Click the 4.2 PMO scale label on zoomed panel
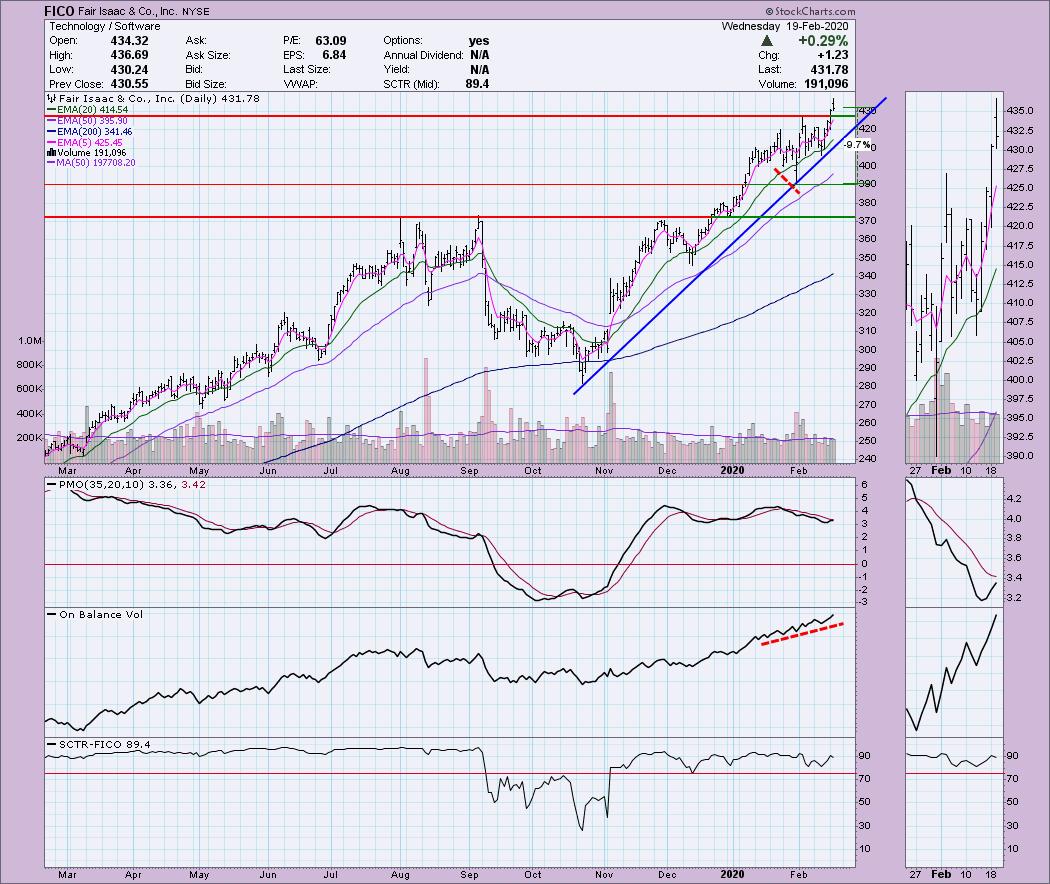The height and width of the screenshot is (884, 1050). [1014, 498]
